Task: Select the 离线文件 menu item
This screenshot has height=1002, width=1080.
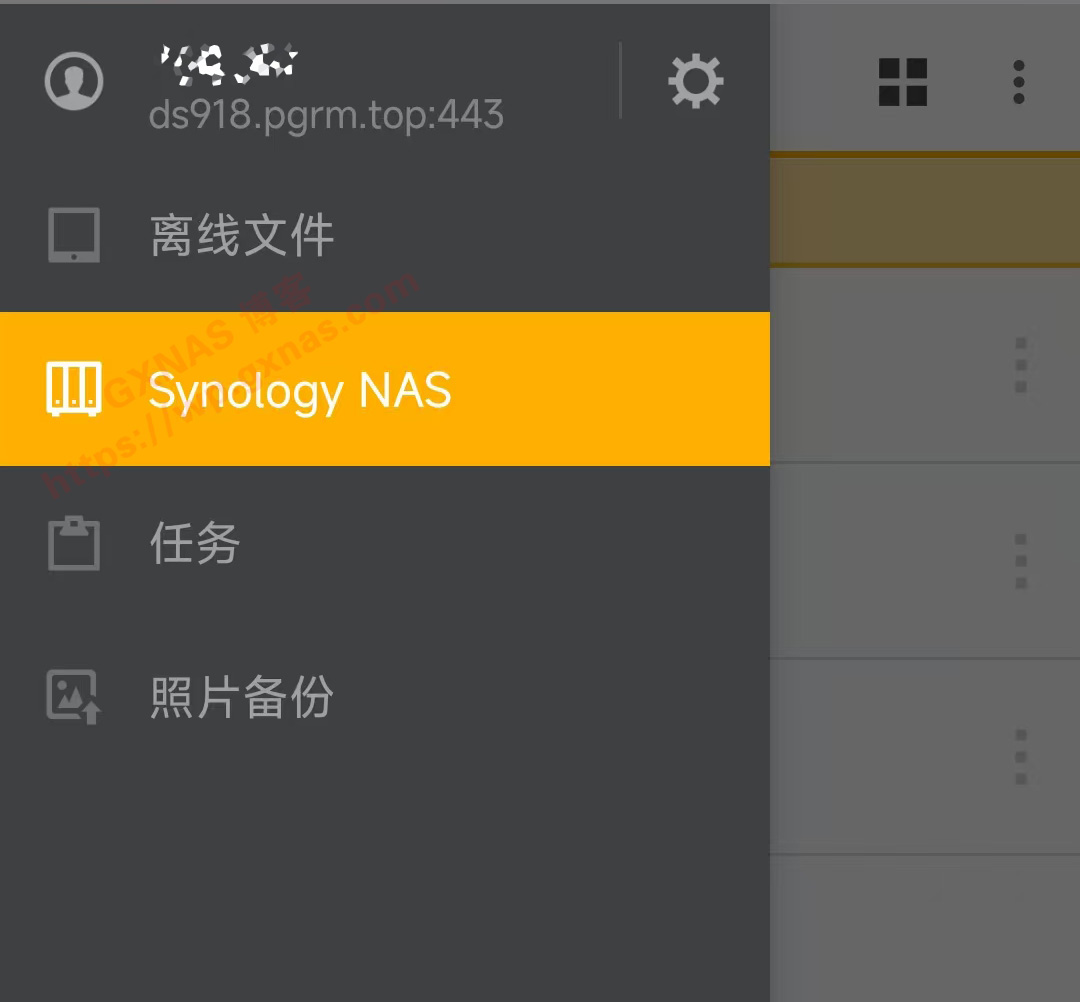Action: coord(385,235)
